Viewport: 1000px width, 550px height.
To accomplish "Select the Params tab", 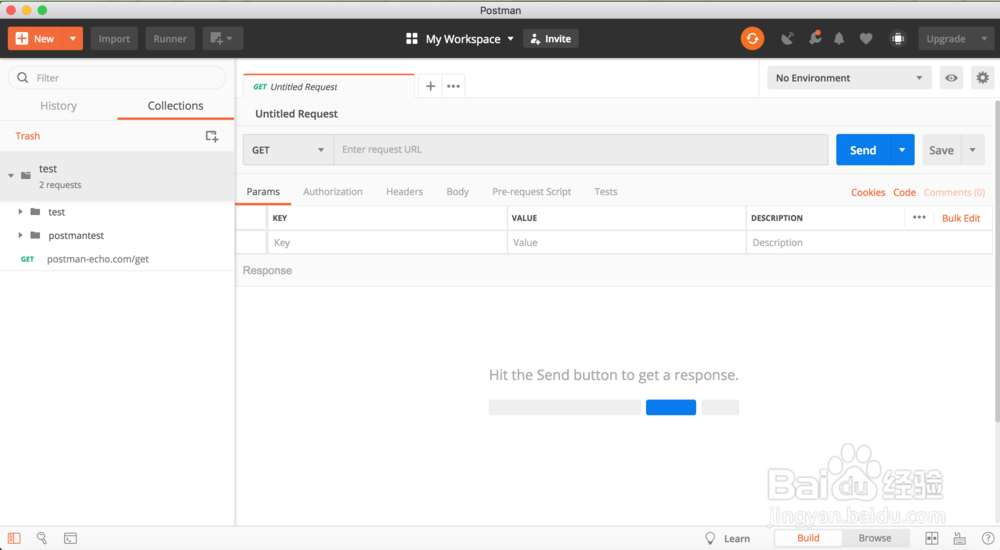I will tap(263, 191).
